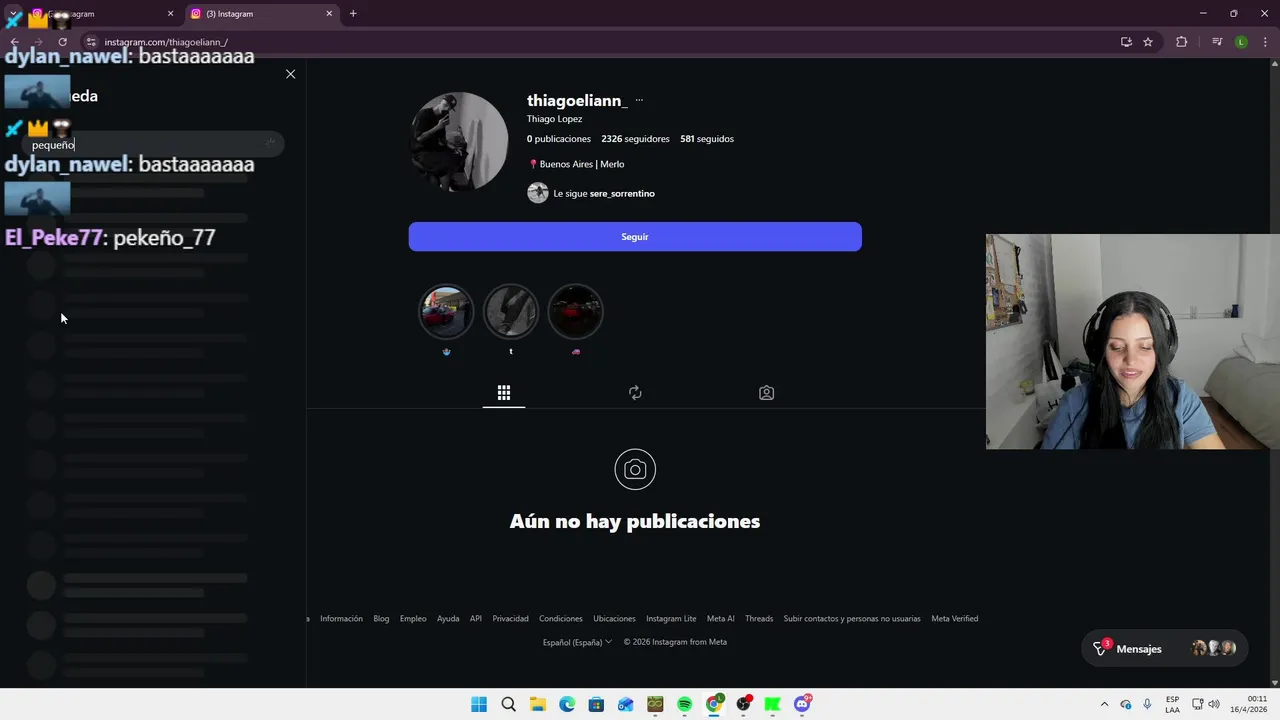Open the Español (España) language dropdown
Screen dimensions: 1280x720
[577, 642]
